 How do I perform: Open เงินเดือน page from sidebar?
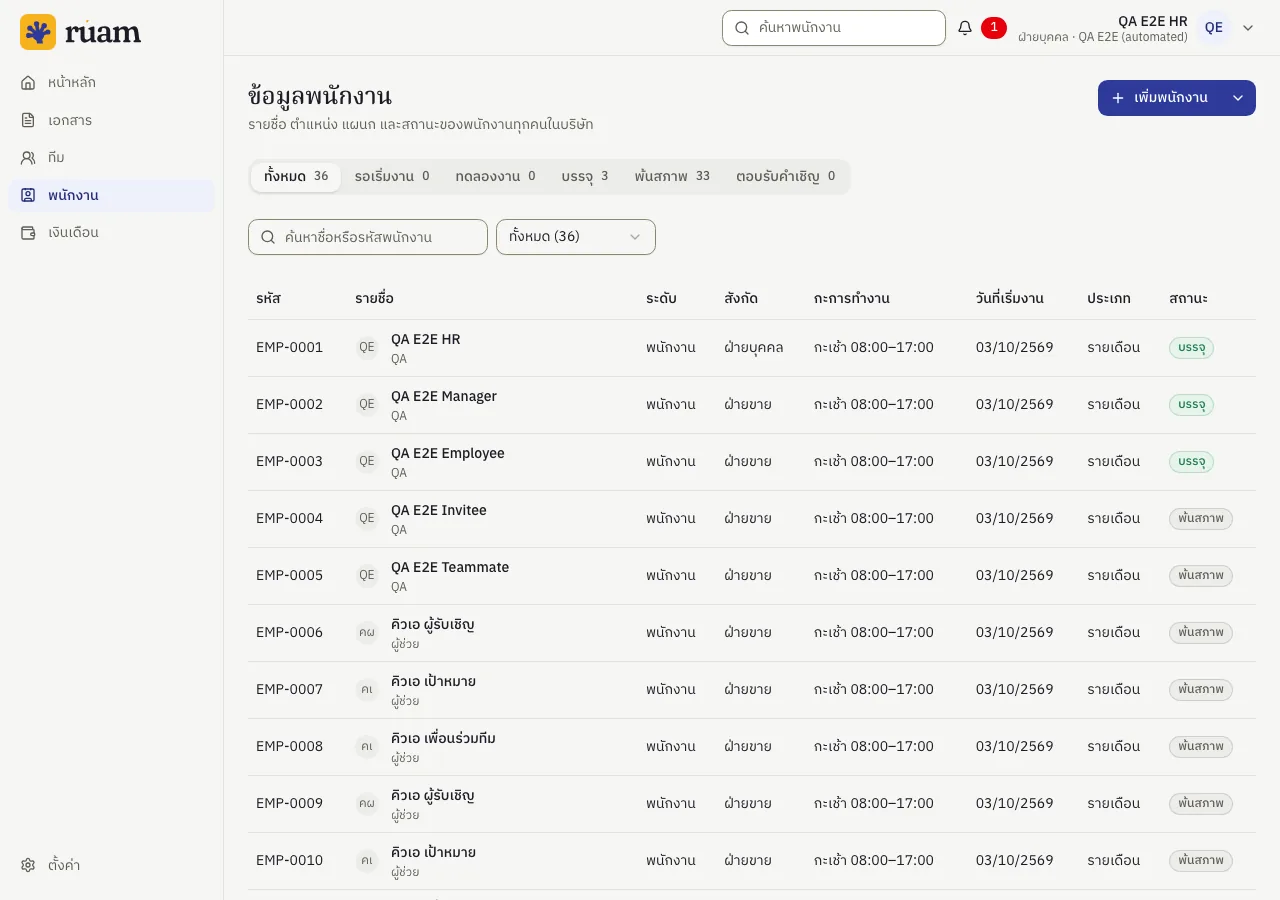[x=111, y=232]
